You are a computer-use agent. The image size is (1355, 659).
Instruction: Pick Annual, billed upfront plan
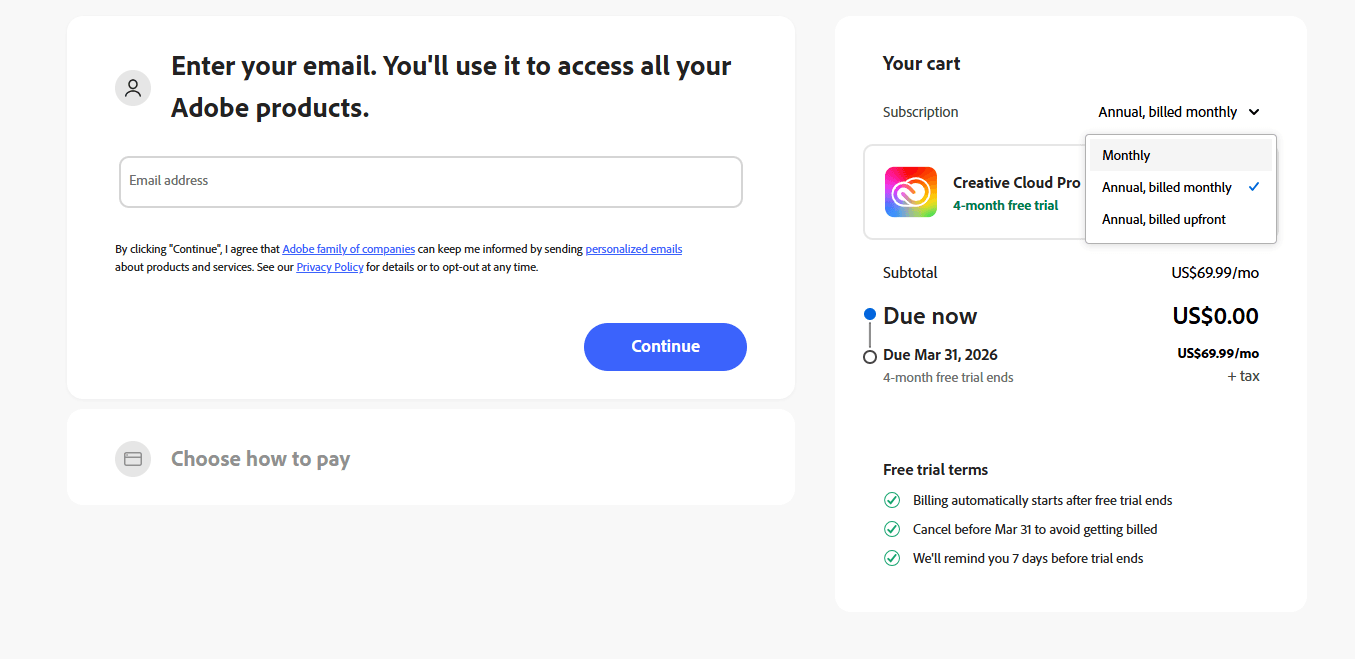pos(1163,219)
